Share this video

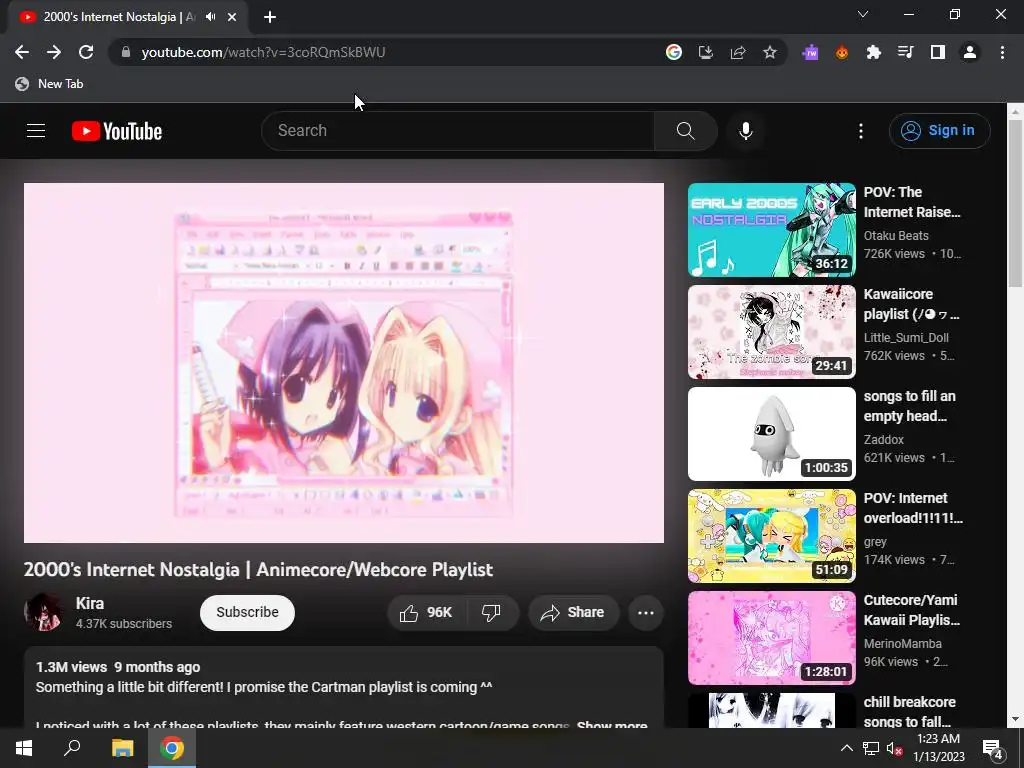coord(573,613)
